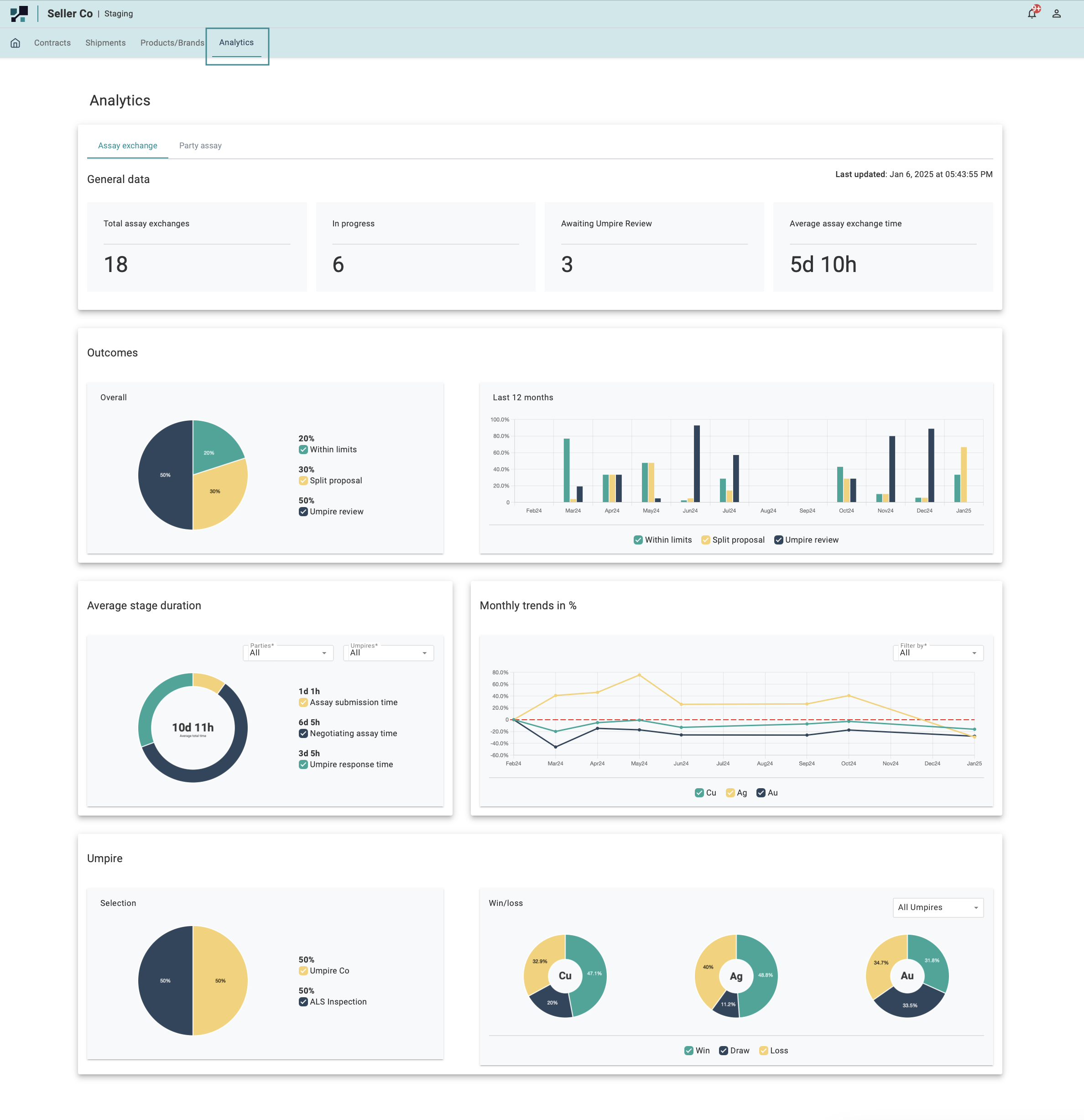Click the Ag donut chart center
This screenshot has height=1120, width=1084.
click(x=735, y=976)
